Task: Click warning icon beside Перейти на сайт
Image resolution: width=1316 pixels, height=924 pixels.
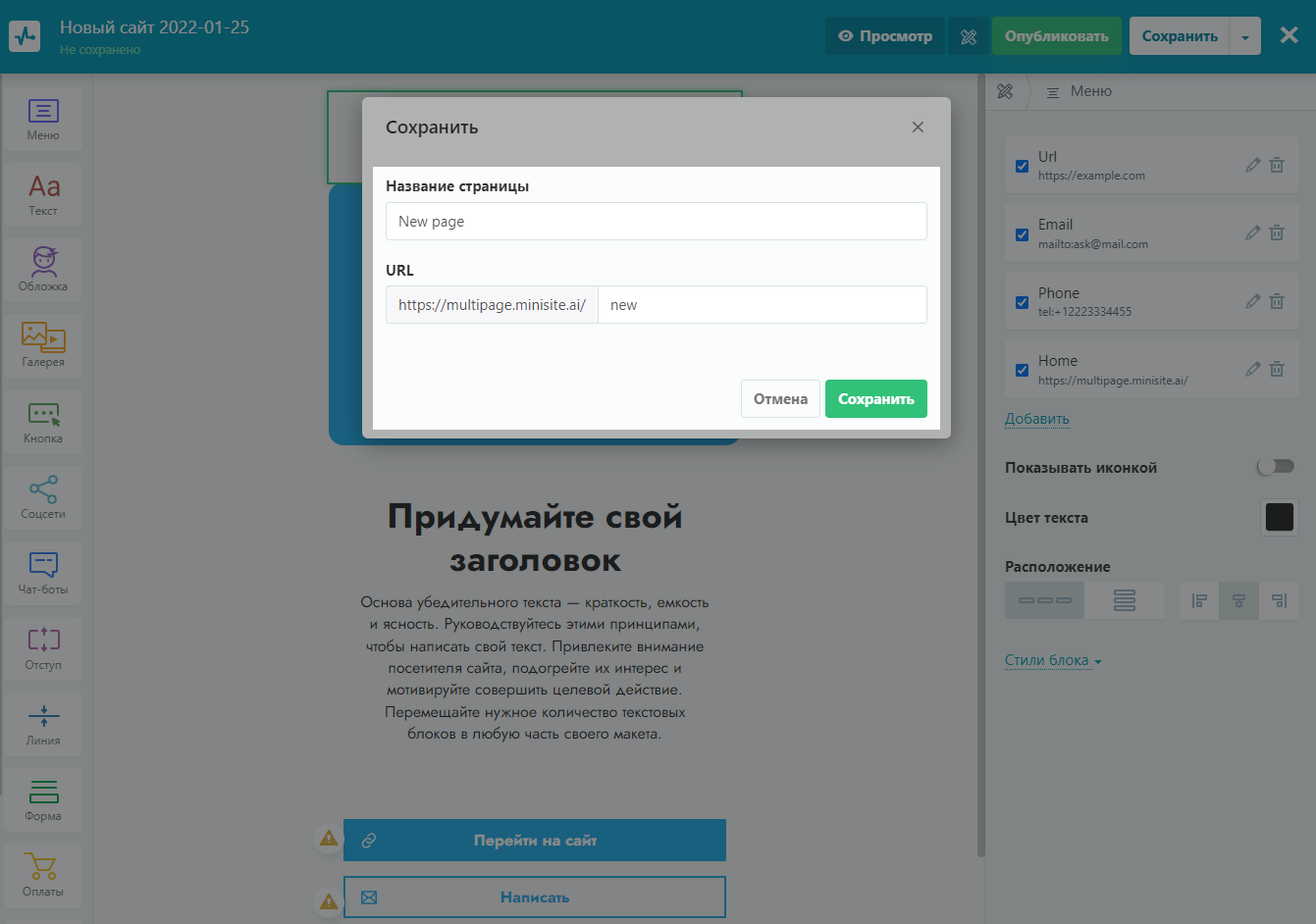Action: coord(329,839)
